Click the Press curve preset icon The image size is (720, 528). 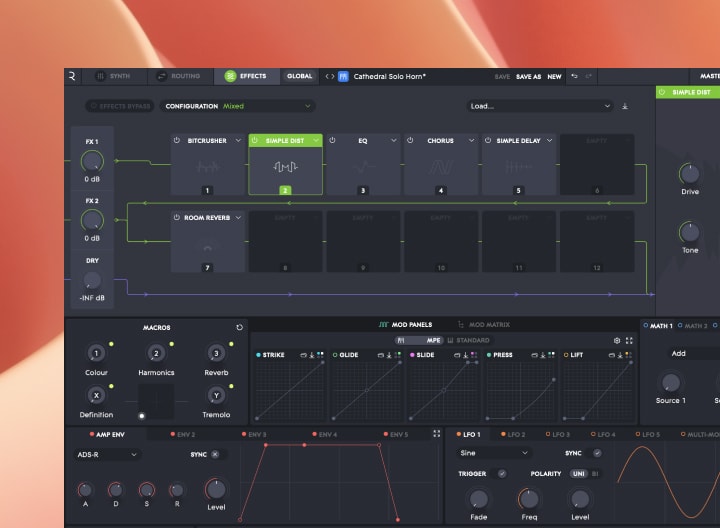[x=534, y=355]
